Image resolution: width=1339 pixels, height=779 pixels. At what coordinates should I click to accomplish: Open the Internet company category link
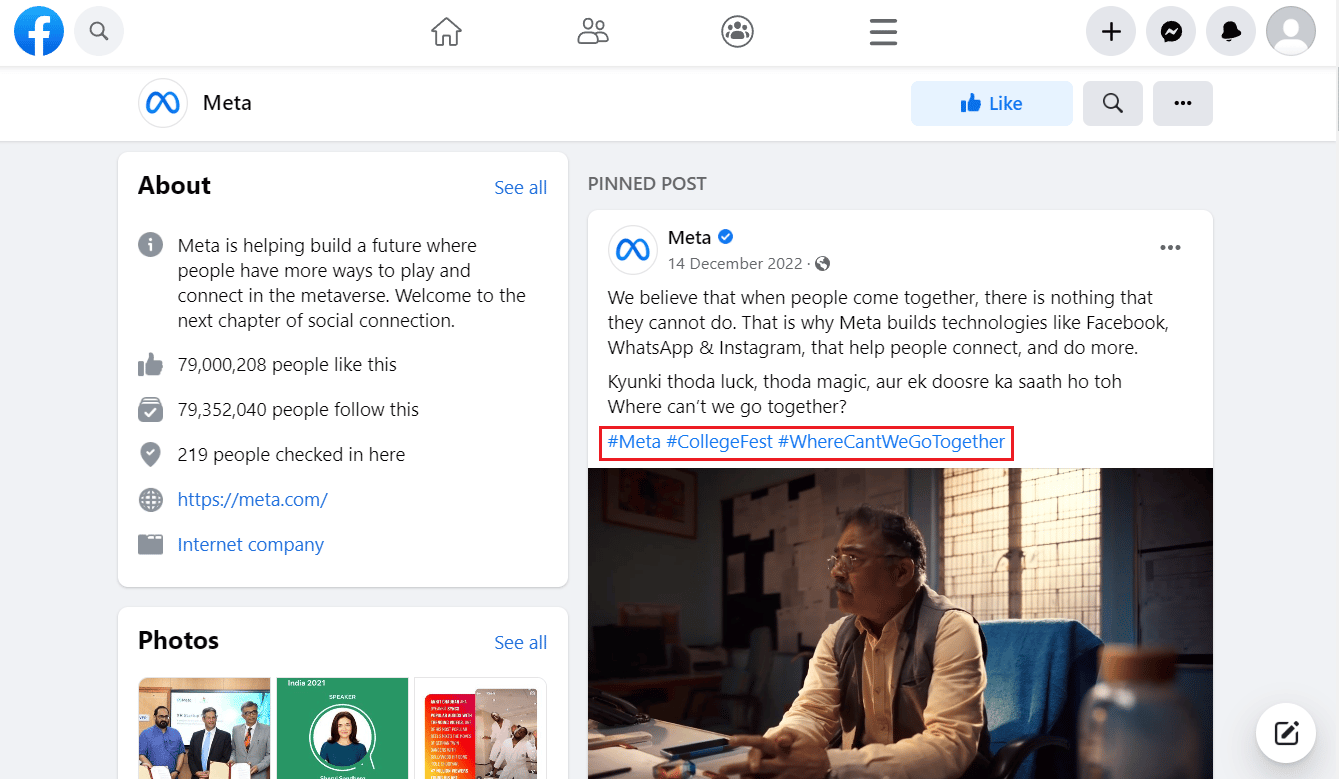point(250,545)
